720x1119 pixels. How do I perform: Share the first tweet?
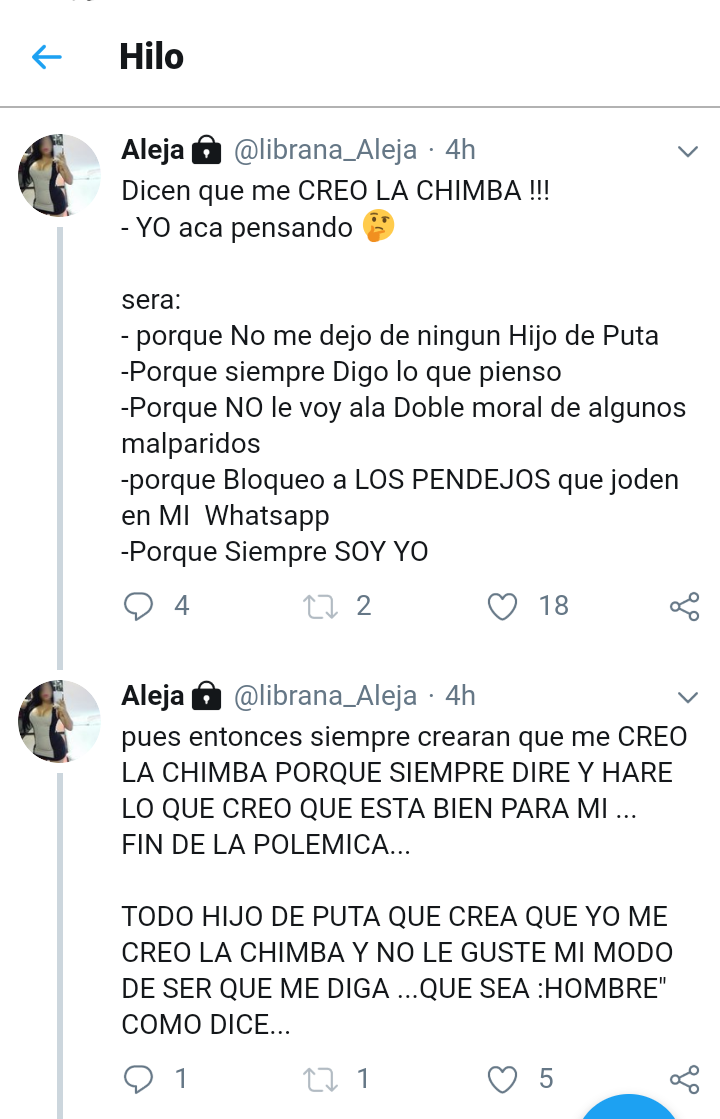684,606
